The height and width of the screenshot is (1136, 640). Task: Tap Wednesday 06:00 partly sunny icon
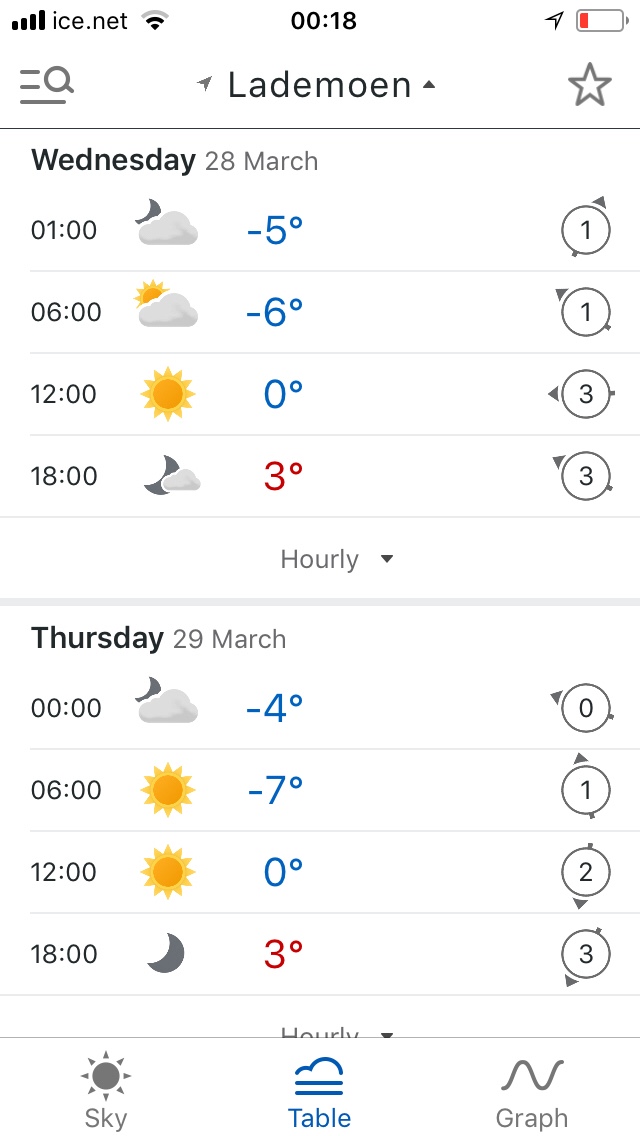click(166, 306)
